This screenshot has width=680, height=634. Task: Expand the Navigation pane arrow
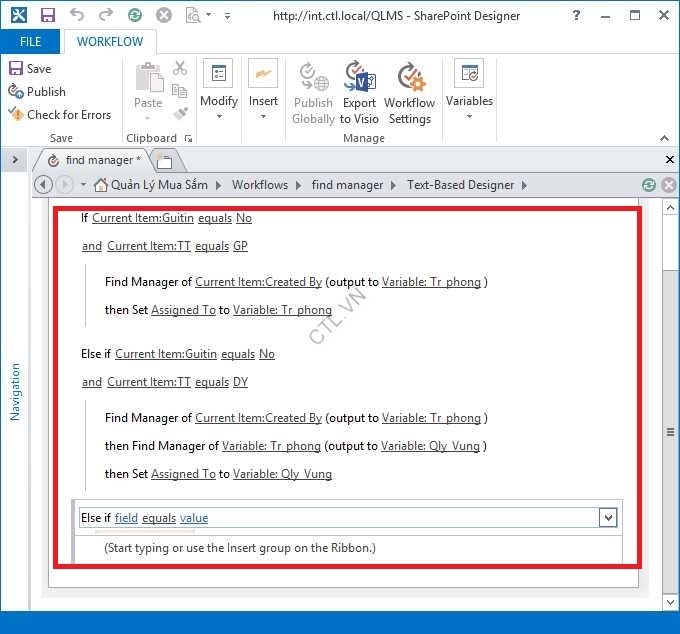click(15, 160)
